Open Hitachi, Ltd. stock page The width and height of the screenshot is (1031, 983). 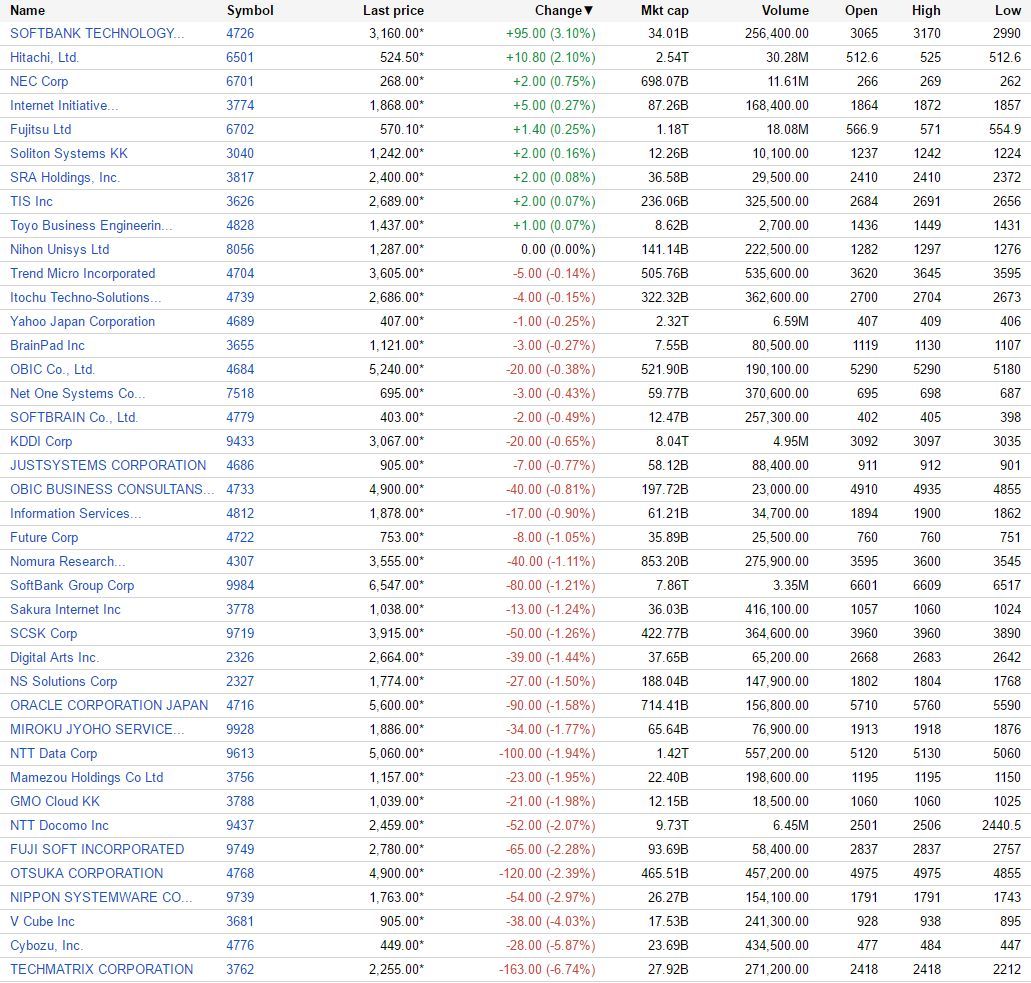[x=44, y=58]
